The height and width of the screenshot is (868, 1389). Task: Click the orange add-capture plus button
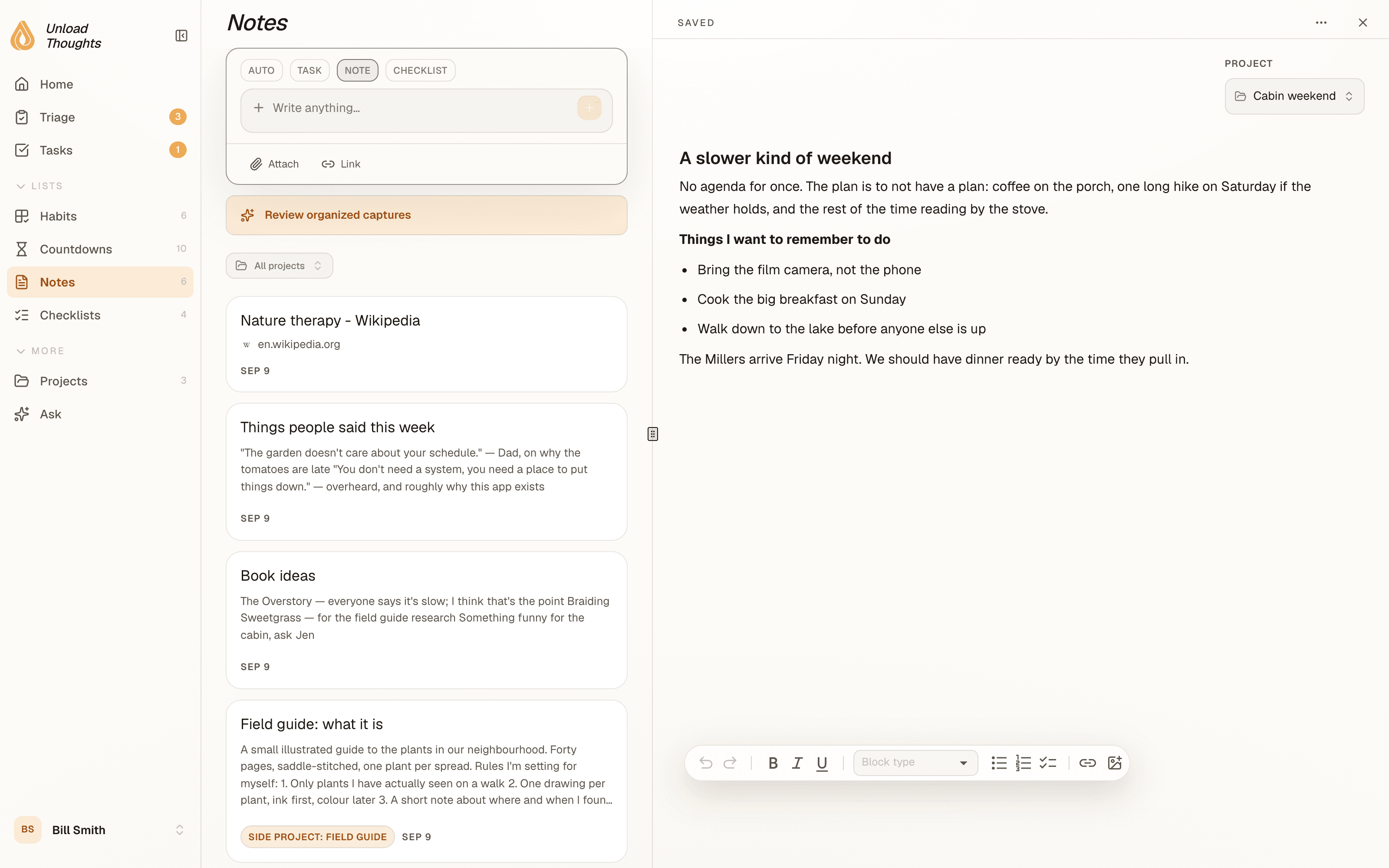tap(589, 108)
